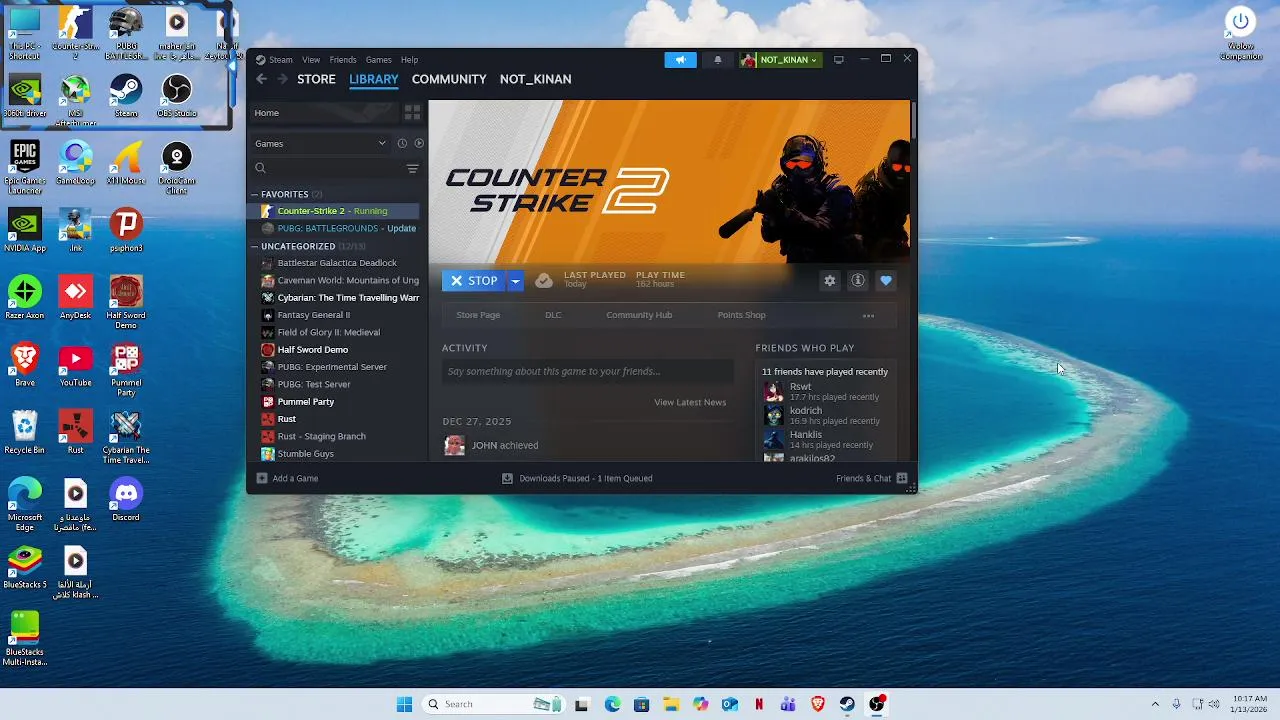Open the Community Hub link
This screenshot has height=720, width=1280.
639,315
